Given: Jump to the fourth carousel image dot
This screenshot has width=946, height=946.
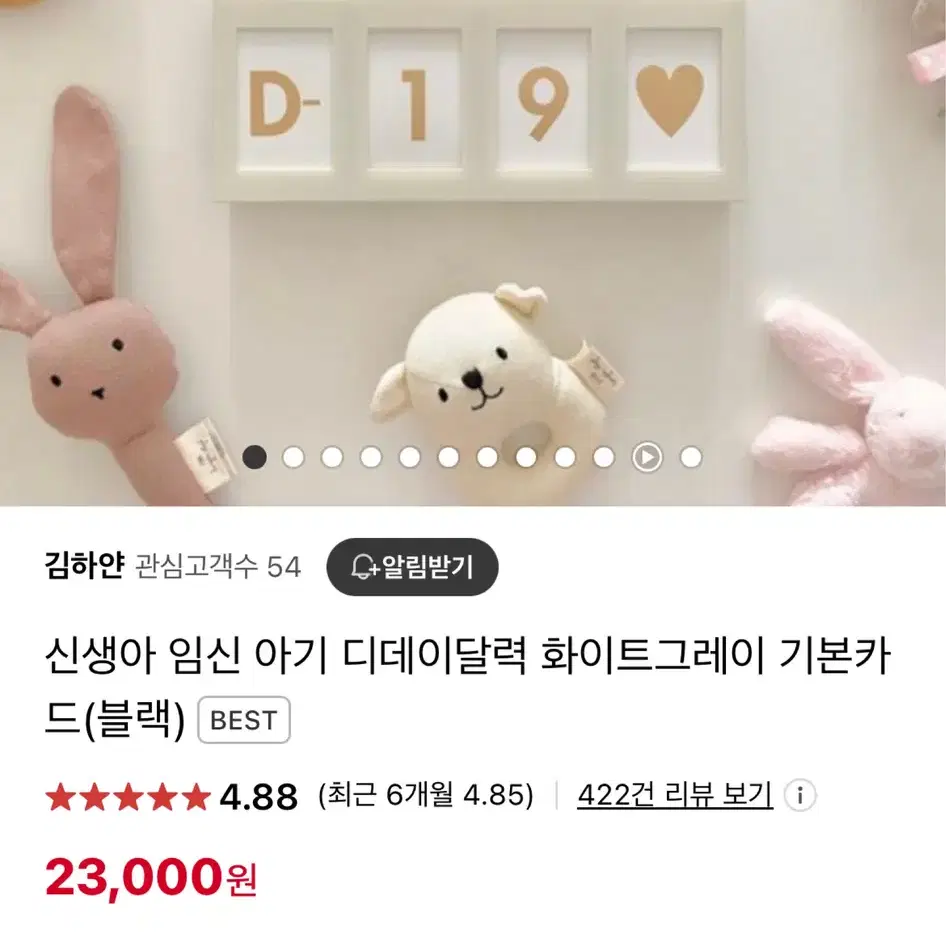Looking at the screenshot, I should [370, 457].
